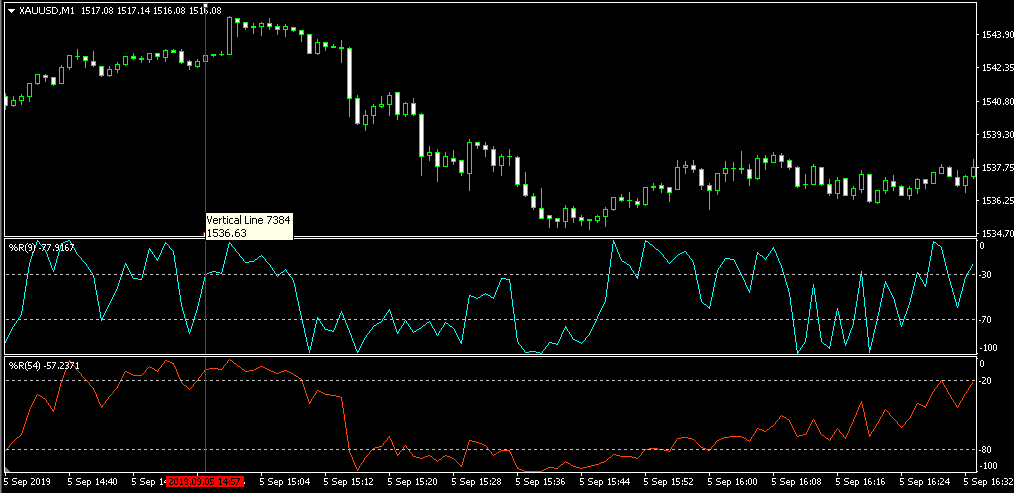Click the -70 level on %R(9) scale
Screen dimensions: 1014x493
(x=986, y=319)
